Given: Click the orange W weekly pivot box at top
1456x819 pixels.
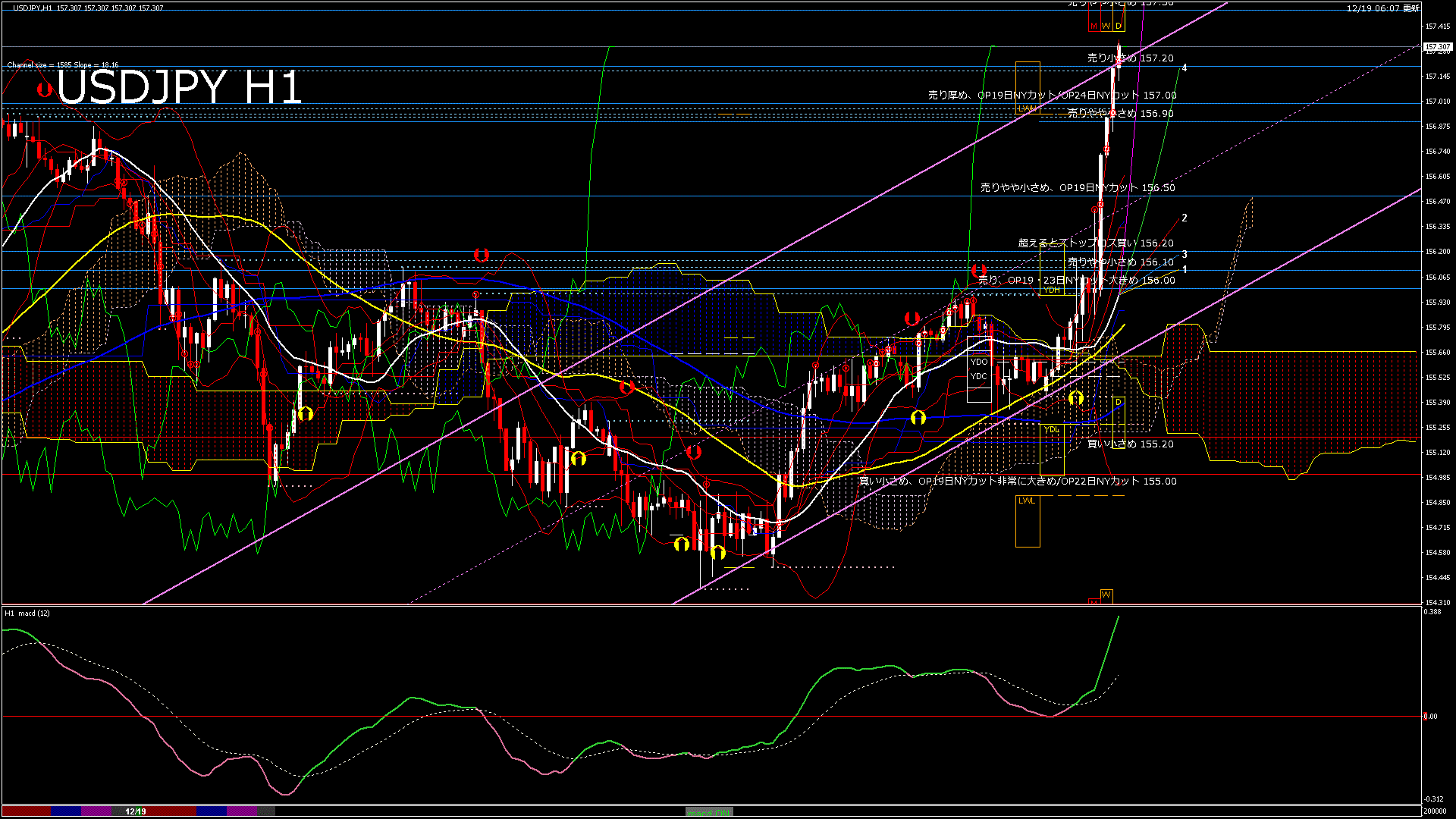Looking at the screenshot, I should tap(1106, 26).
